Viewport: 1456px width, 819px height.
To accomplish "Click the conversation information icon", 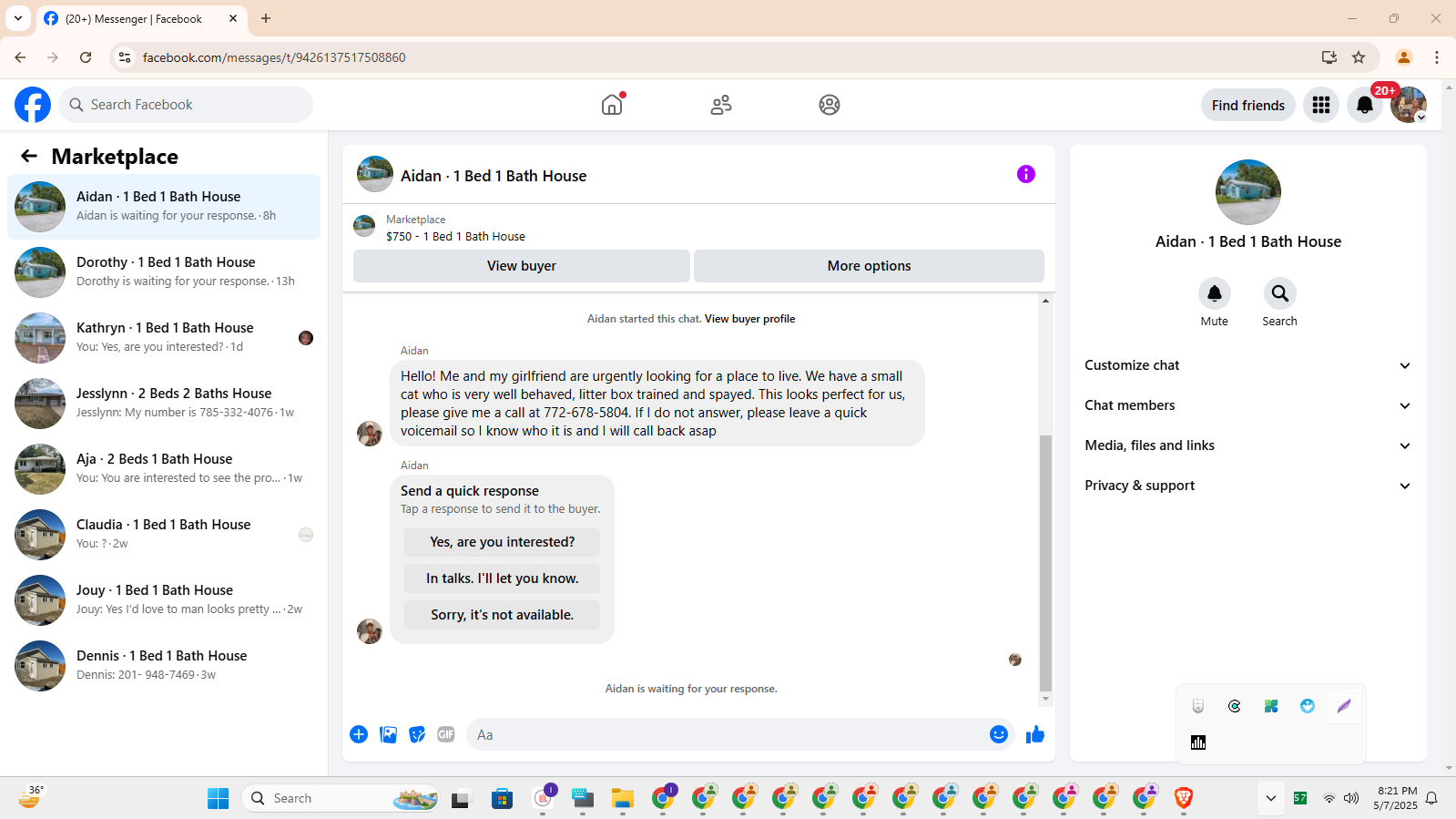I will click(x=1026, y=174).
